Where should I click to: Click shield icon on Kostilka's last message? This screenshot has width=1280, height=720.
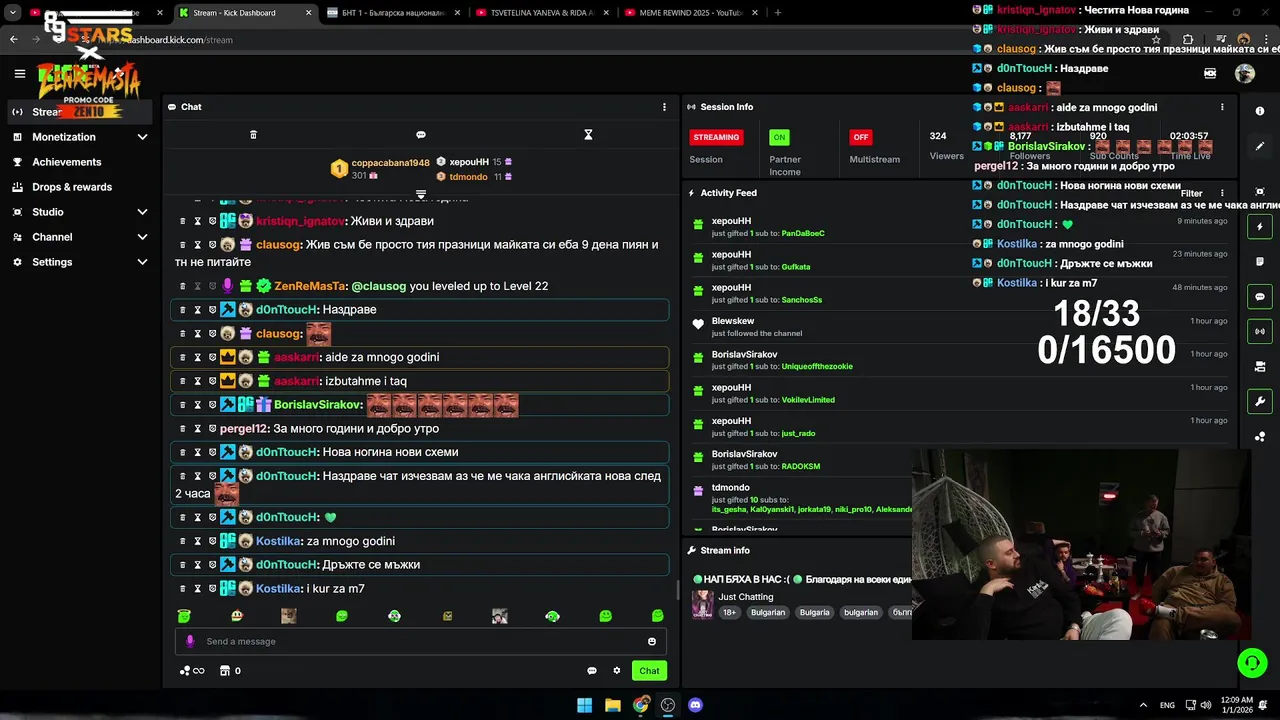pyautogui.click(x=212, y=589)
